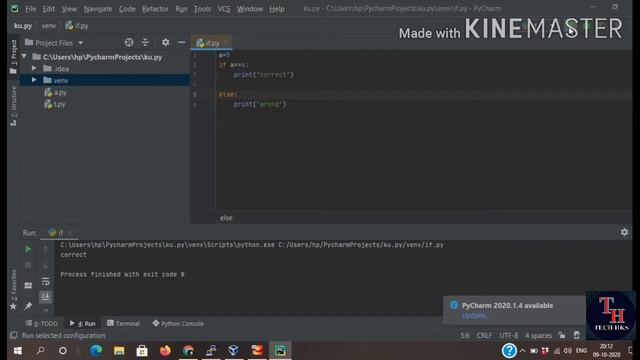Viewport: 640px width, 360px height.
Task: Click the up stack trace arrow
Action: [45, 249]
